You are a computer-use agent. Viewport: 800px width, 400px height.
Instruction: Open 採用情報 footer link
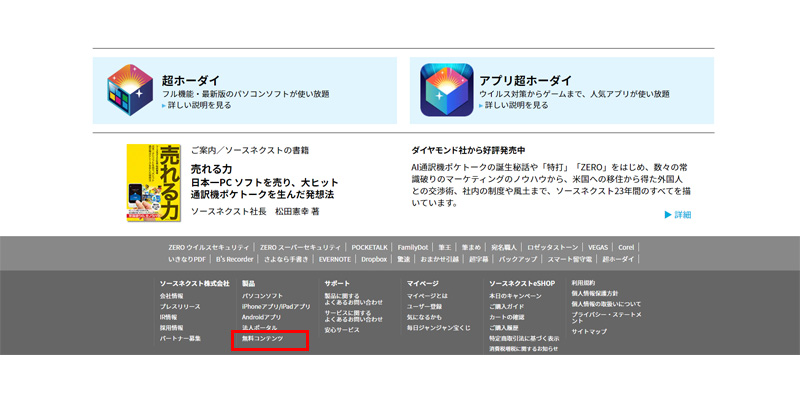pos(171,328)
